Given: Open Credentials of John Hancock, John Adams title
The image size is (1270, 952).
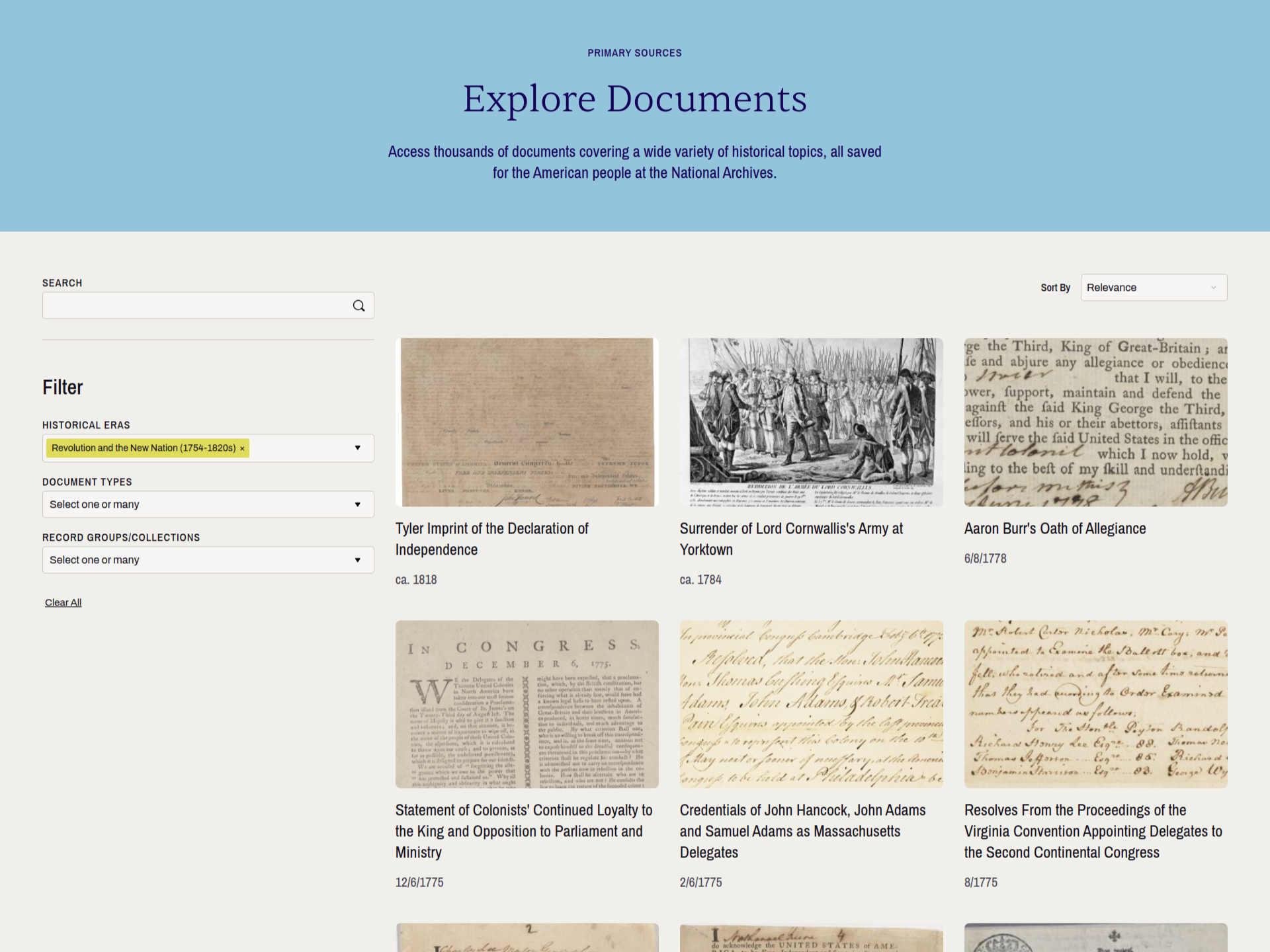Looking at the screenshot, I should coord(803,832).
